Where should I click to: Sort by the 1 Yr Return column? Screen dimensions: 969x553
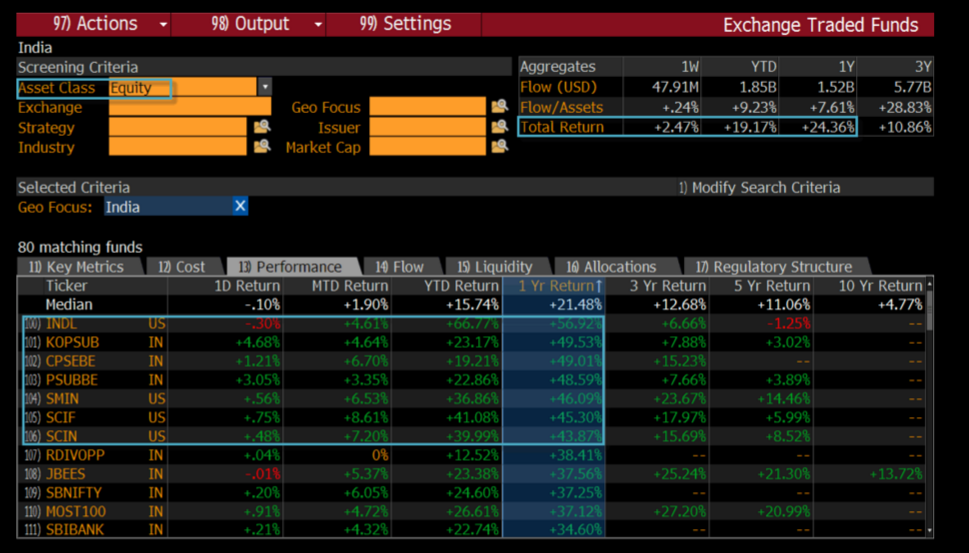coord(558,286)
